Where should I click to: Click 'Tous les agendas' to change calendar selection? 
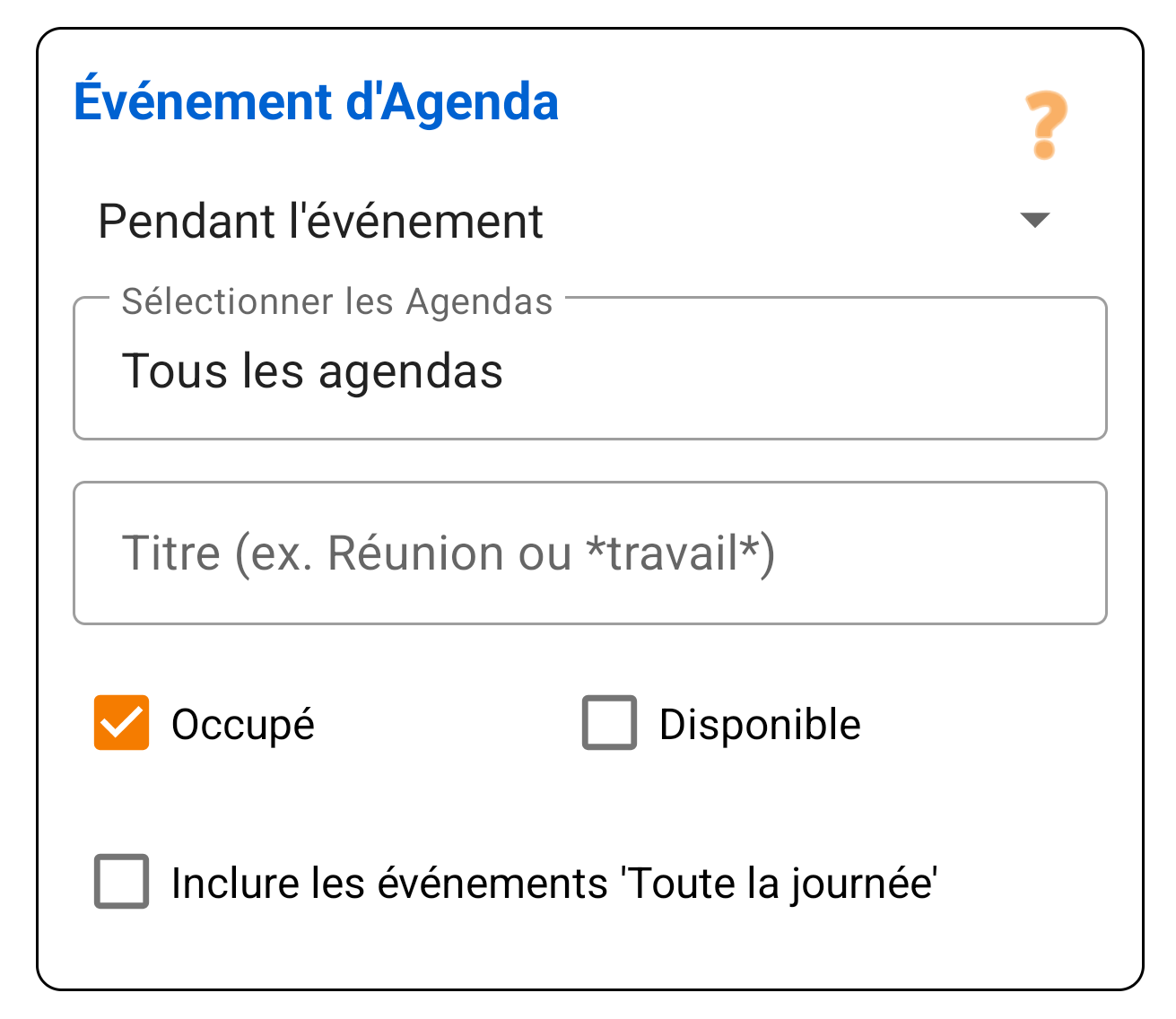(314, 370)
